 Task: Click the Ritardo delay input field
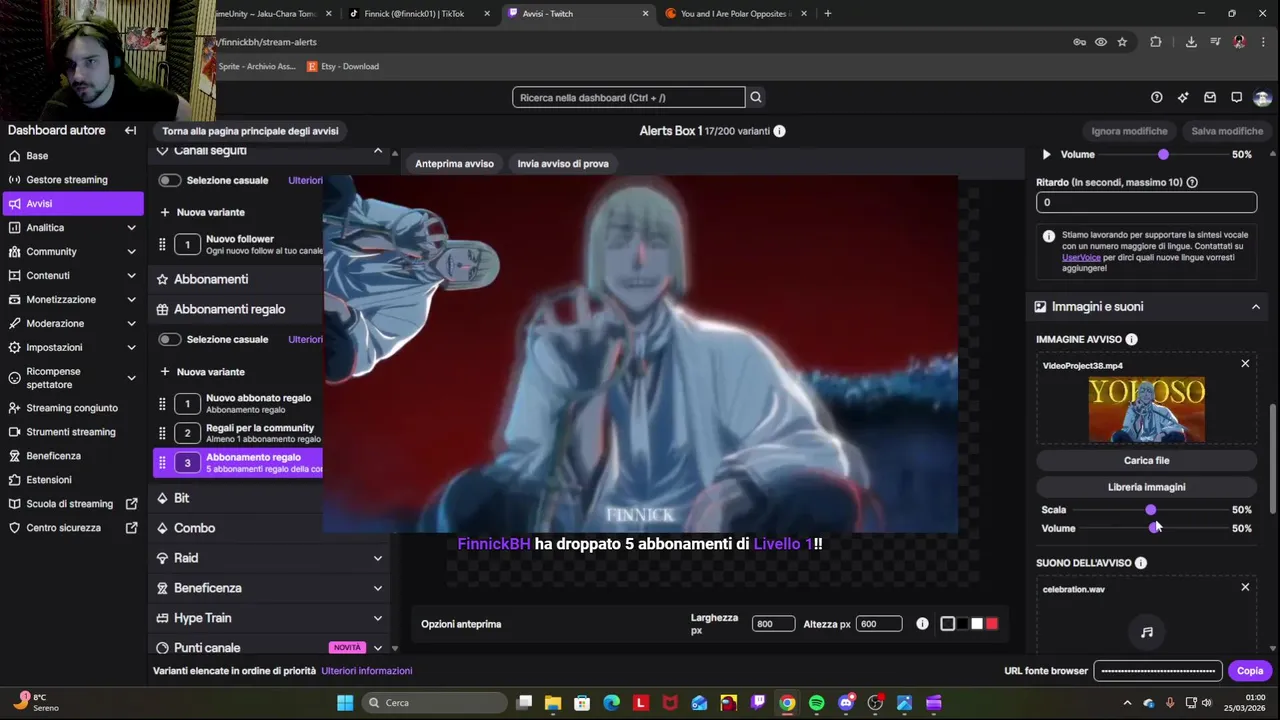(x=1146, y=202)
